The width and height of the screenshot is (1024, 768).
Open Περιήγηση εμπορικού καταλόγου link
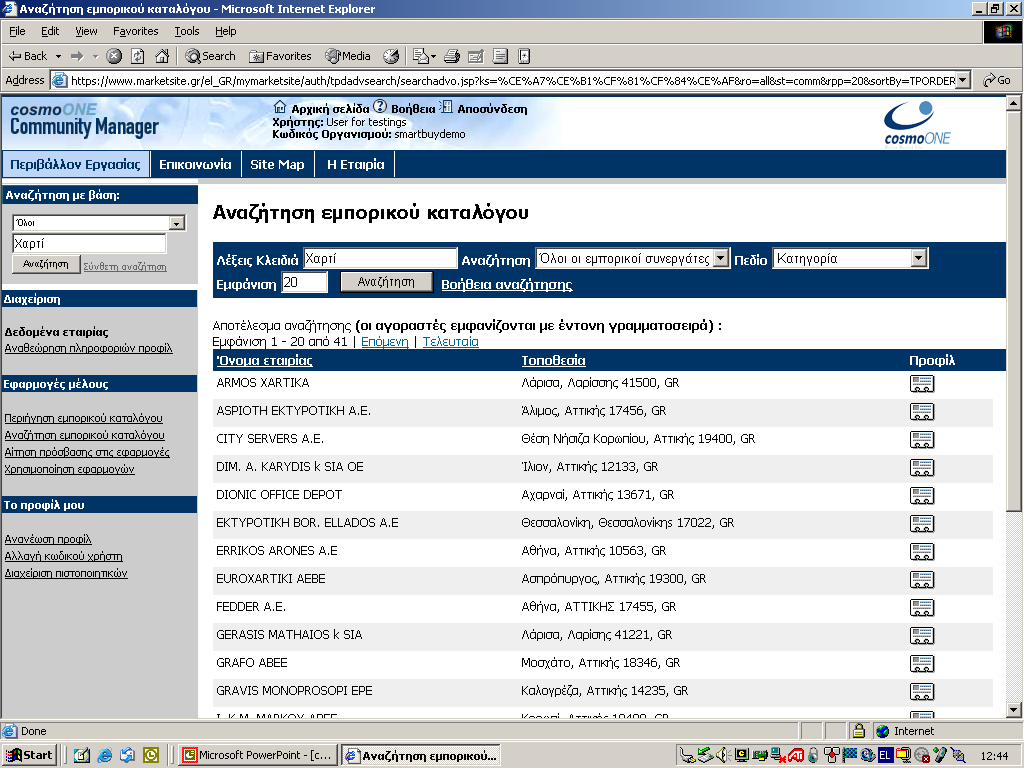(84, 418)
